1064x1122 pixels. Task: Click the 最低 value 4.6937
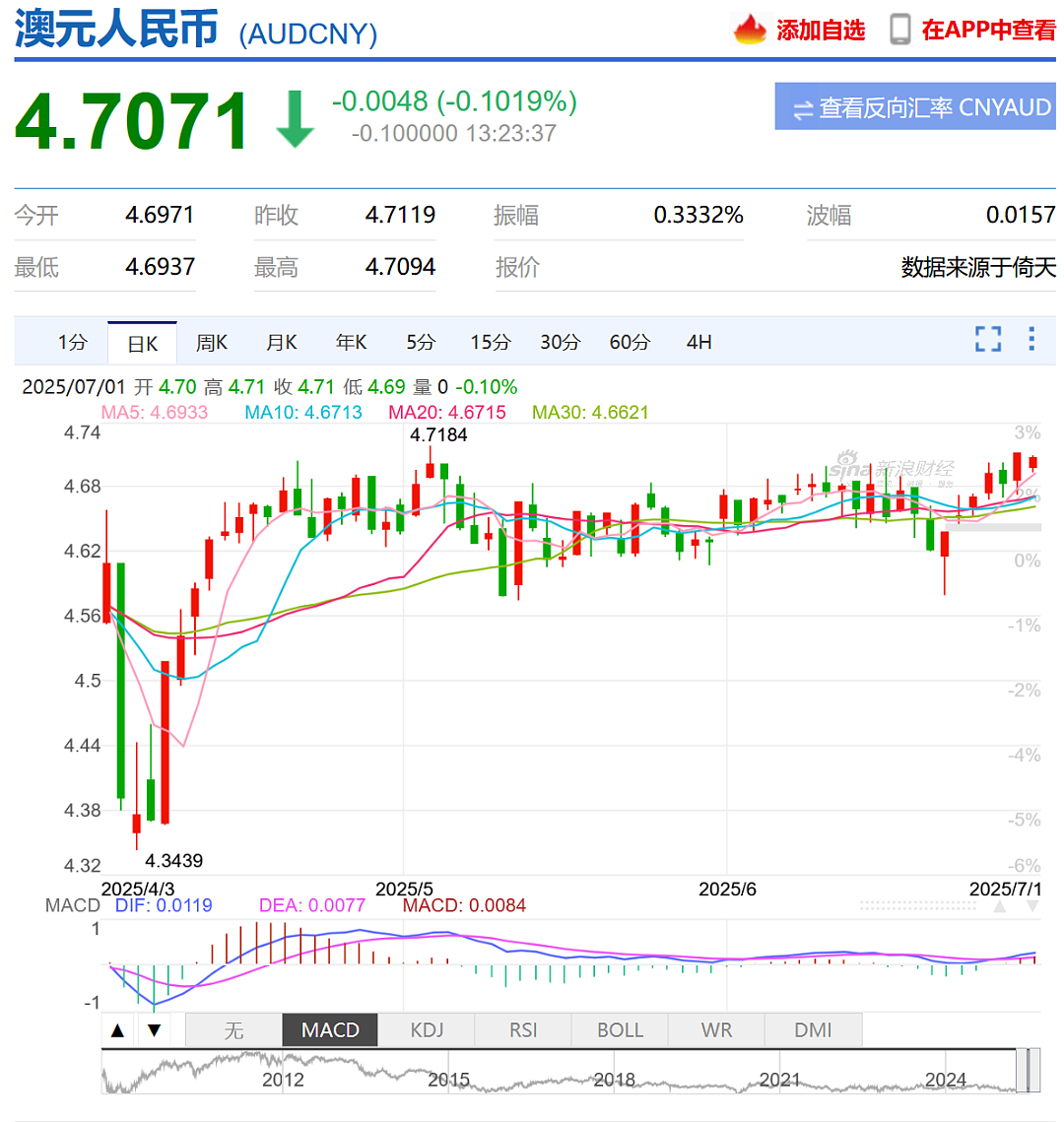click(x=160, y=267)
